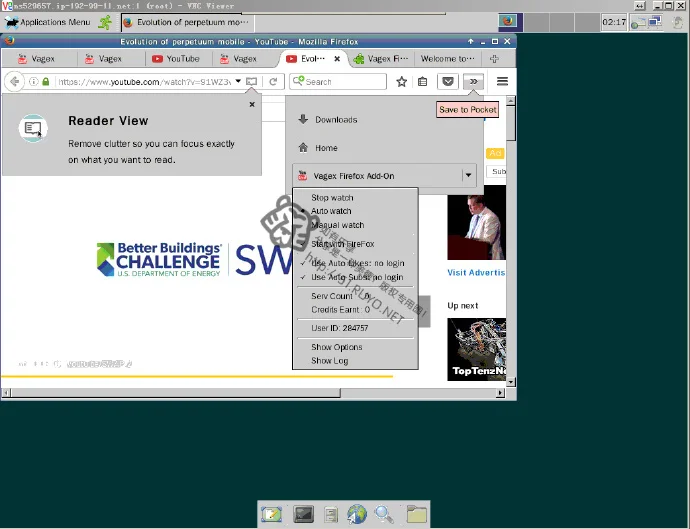Click the Reader View book icon in tip
This screenshot has width=690, height=529.
click(x=33, y=129)
